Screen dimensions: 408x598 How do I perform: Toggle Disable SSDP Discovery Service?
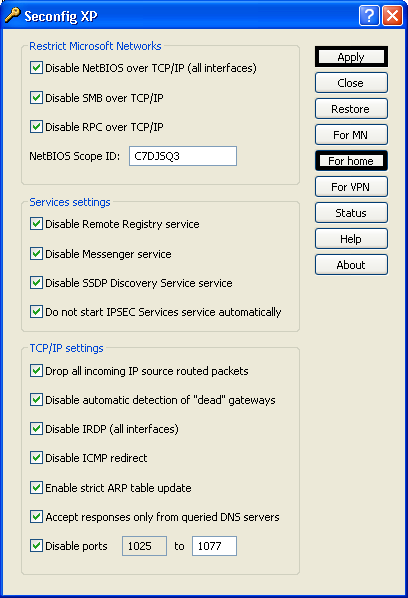pyautogui.click(x=36, y=283)
